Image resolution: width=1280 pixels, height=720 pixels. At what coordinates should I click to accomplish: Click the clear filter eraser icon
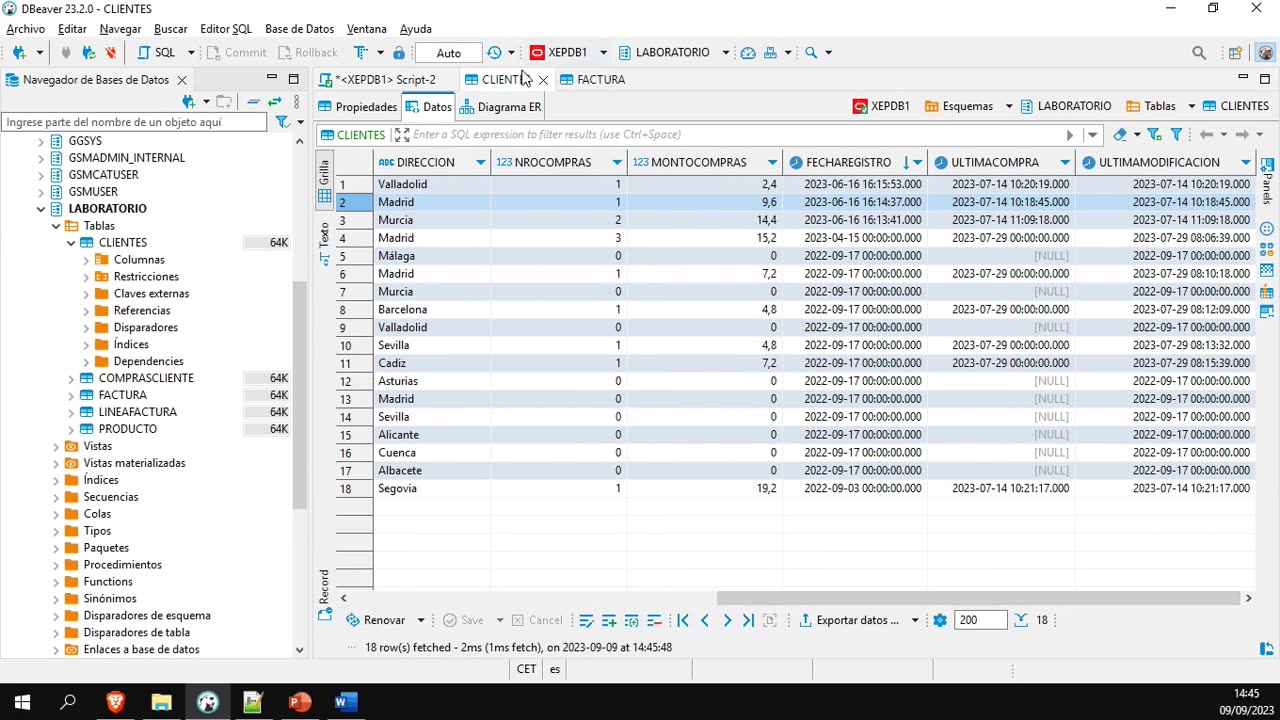[1120, 135]
